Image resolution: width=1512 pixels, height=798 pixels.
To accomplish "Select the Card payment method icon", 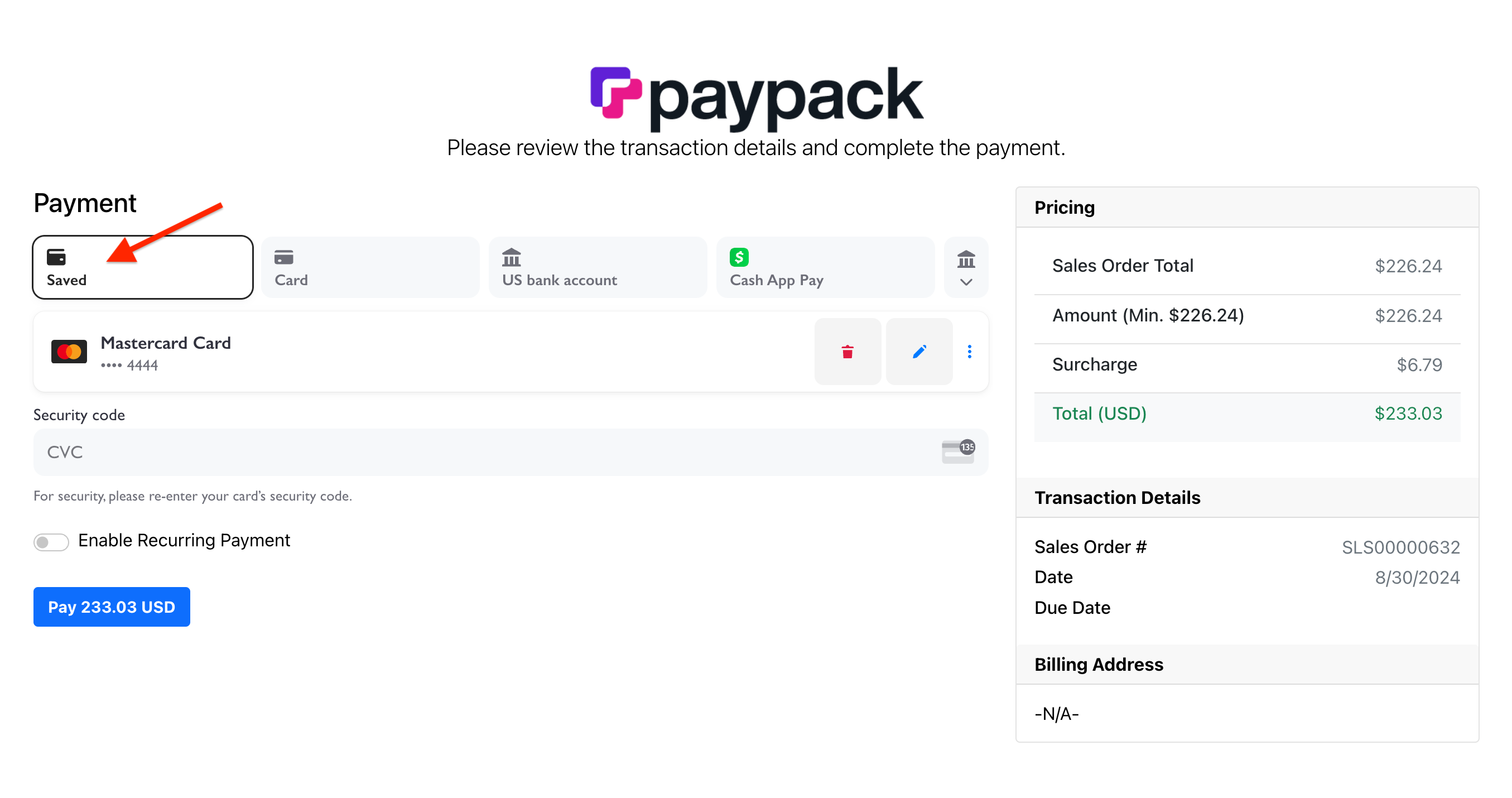I will tap(284, 257).
